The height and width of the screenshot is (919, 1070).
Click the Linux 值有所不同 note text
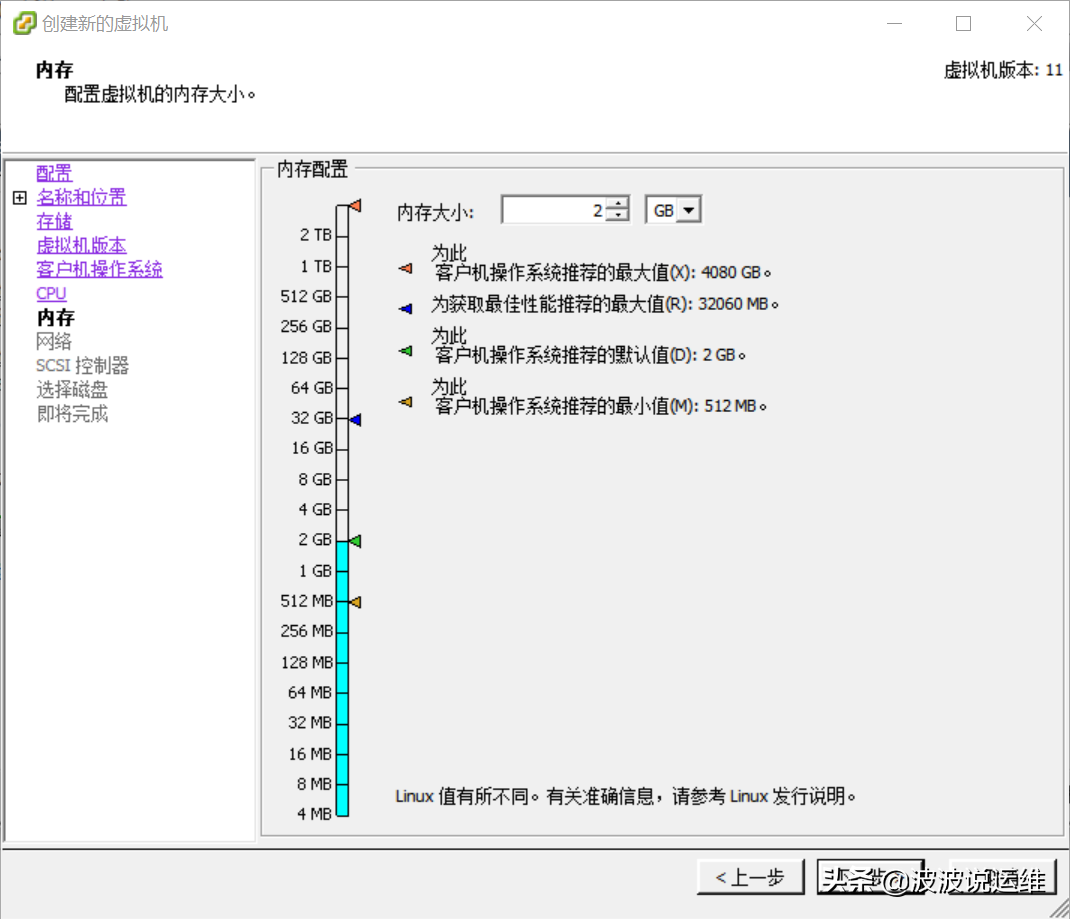625,796
